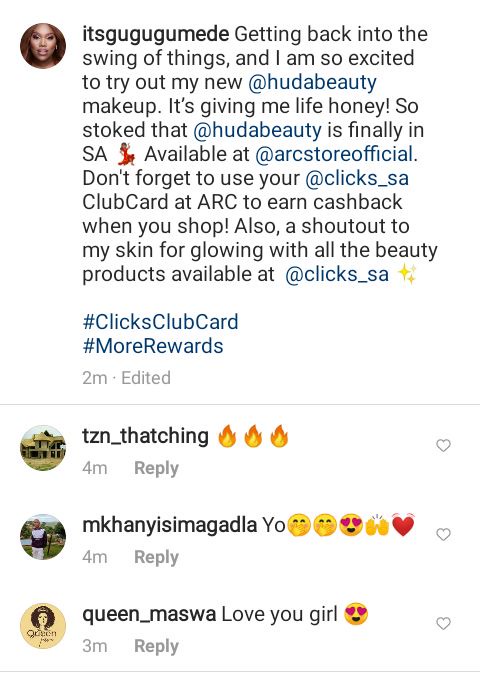Open second @hudabeauty mention before 'is finally'
This screenshot has height=686, width=480.
(257, 130)
